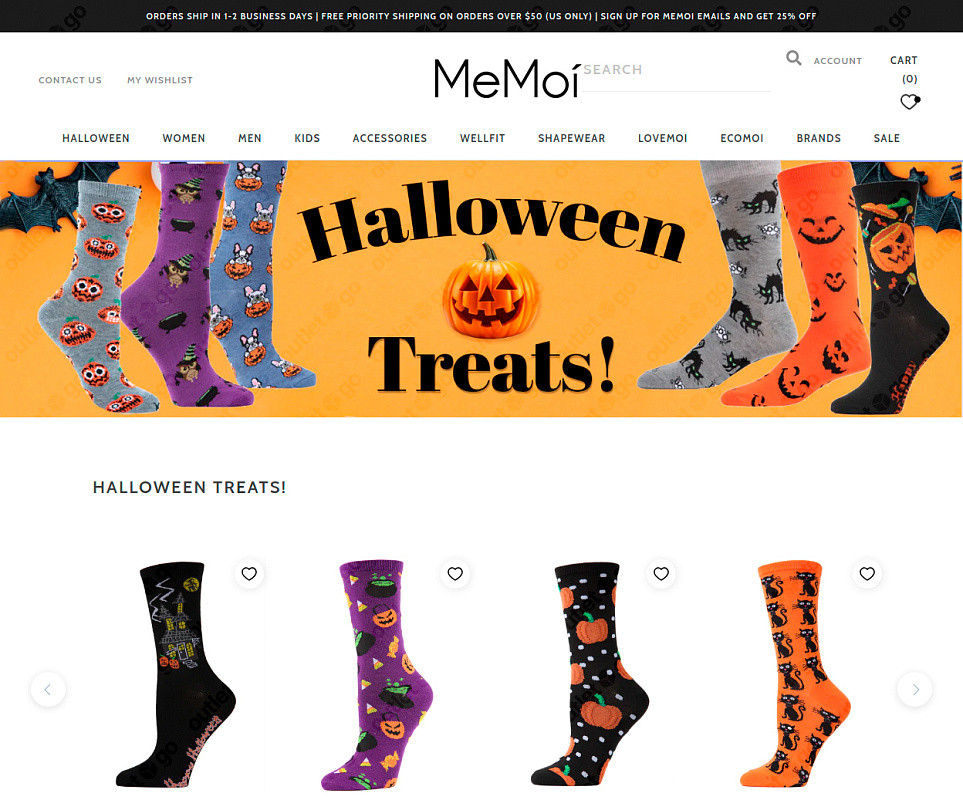Open the wishlist heart icon under Cart
963x800 pixels.
pos(910,101)
